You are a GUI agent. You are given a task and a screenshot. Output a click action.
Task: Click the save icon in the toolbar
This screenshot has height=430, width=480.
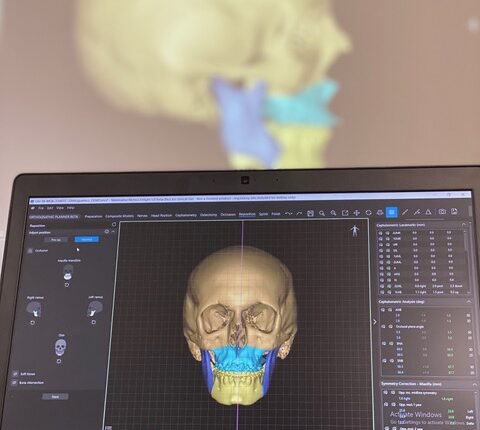pos(310,213)
